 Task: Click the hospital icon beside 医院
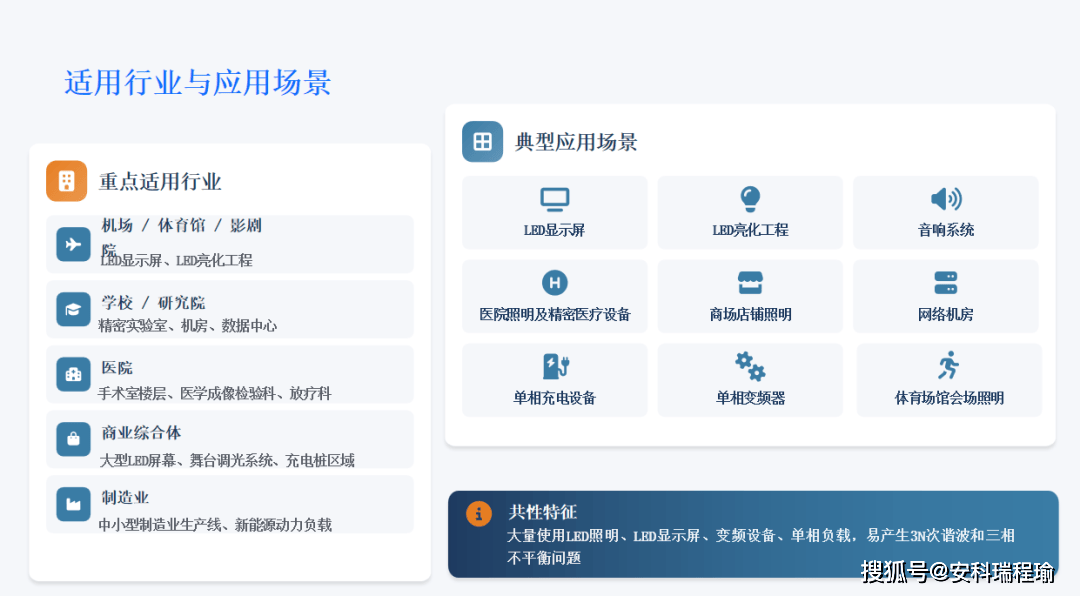(73, 374)
